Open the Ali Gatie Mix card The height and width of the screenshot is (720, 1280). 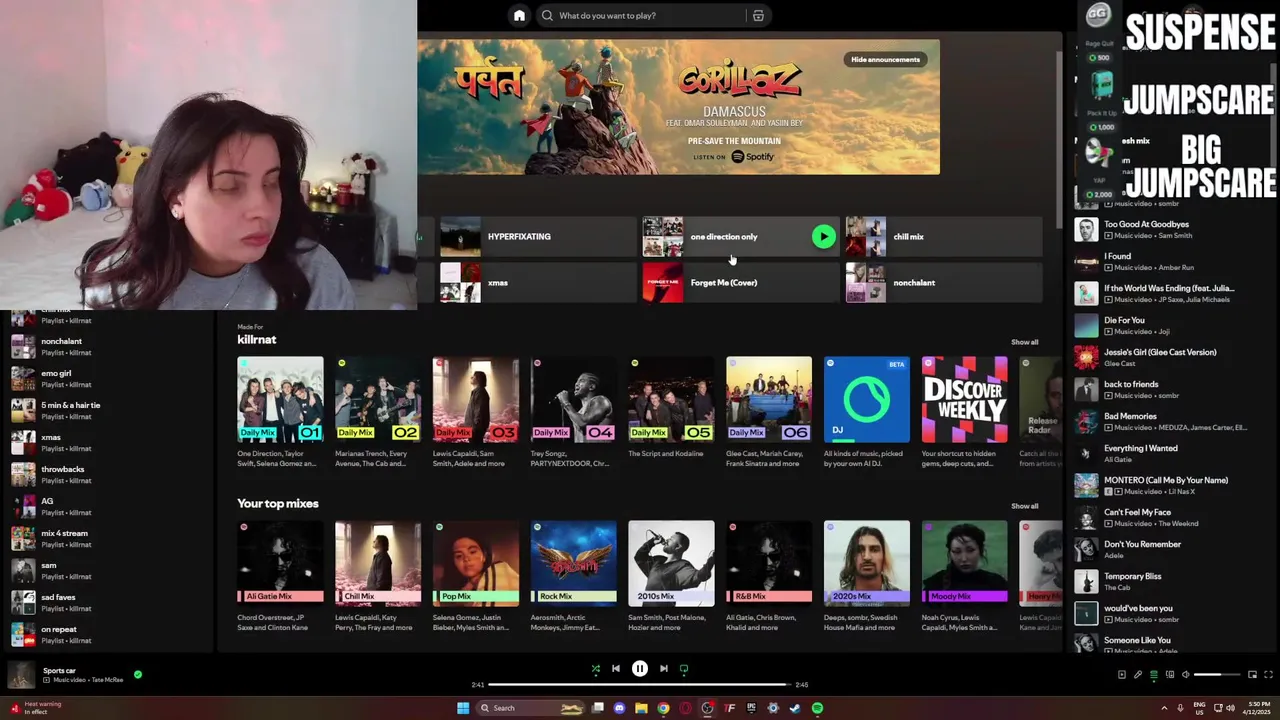tap(280, 576)
